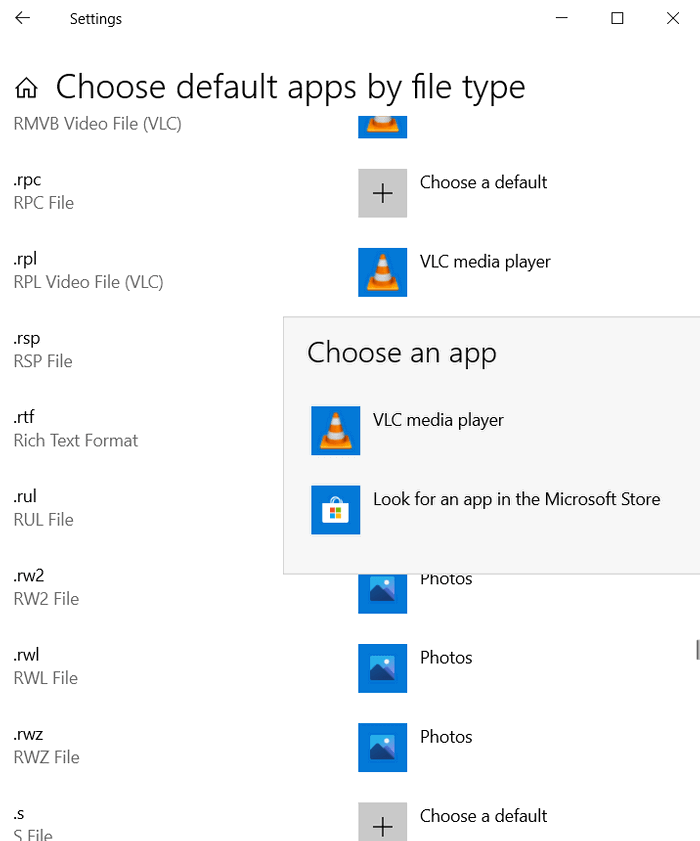Click the '.rwl' extension text
Image resolution: width=700 pixels, height=841 pixels.
tap(26, 654)
